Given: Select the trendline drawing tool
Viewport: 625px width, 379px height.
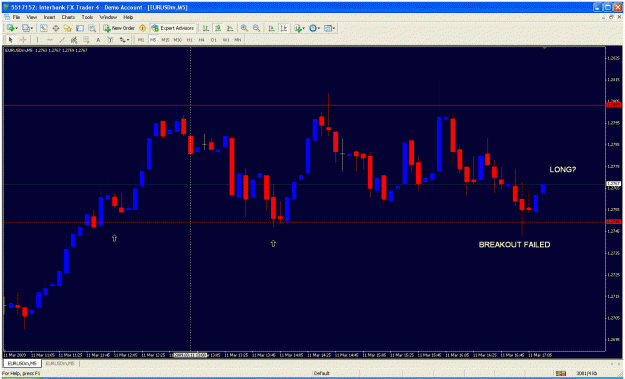Looking at the screenshot, I should point(62,39).
